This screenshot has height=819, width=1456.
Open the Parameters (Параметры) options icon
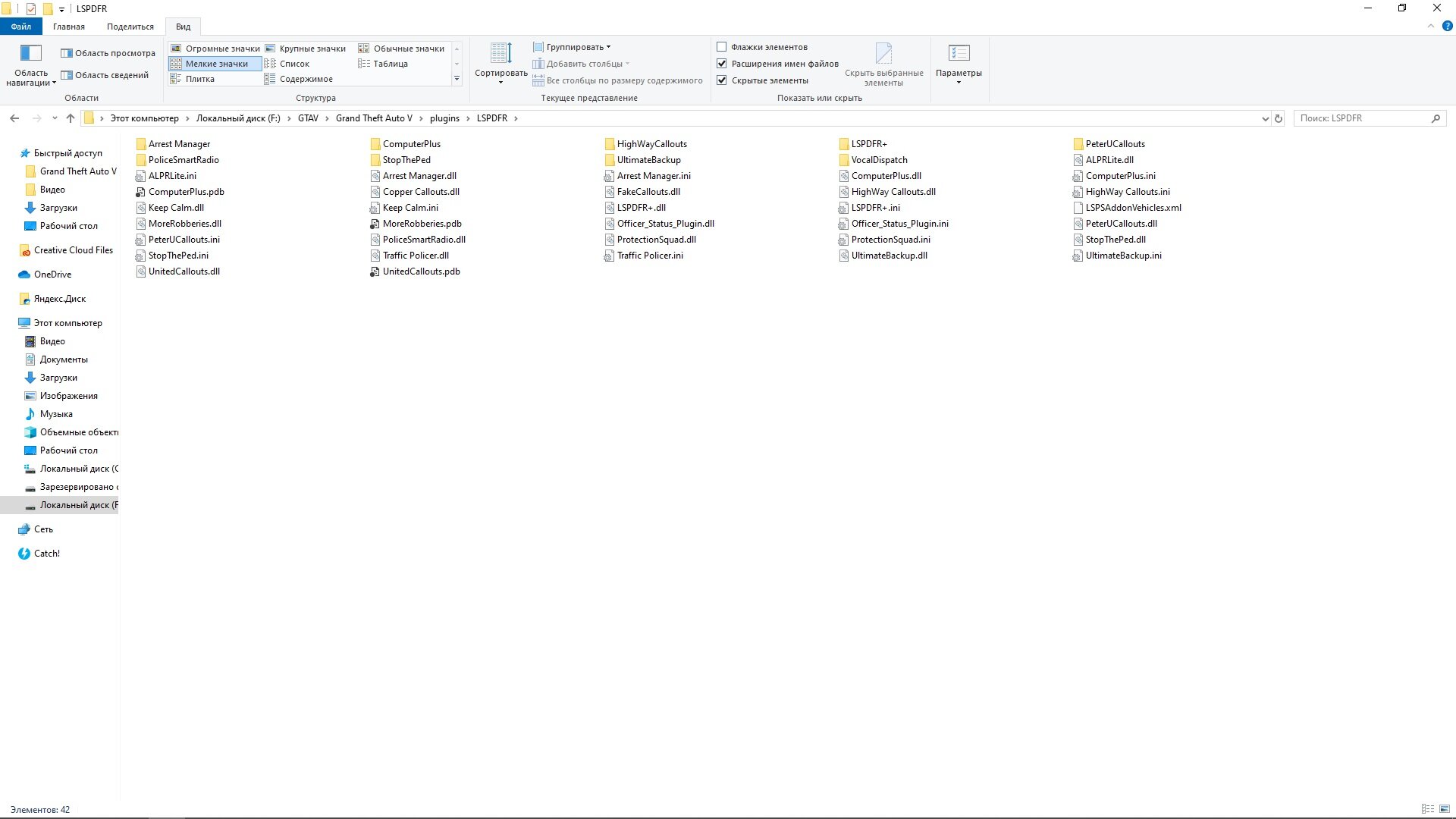point(959,54)
